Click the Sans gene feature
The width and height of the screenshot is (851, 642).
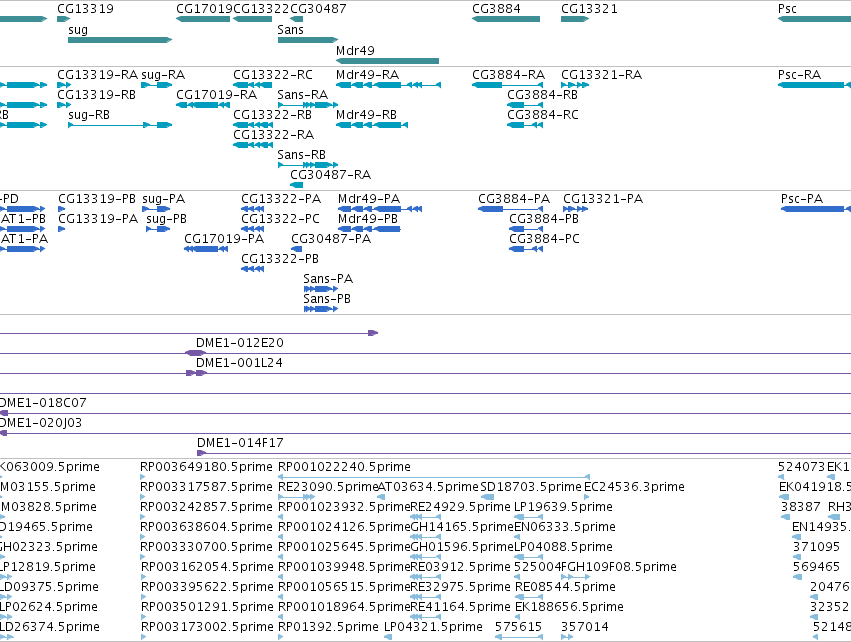click(x=308, y=40)
